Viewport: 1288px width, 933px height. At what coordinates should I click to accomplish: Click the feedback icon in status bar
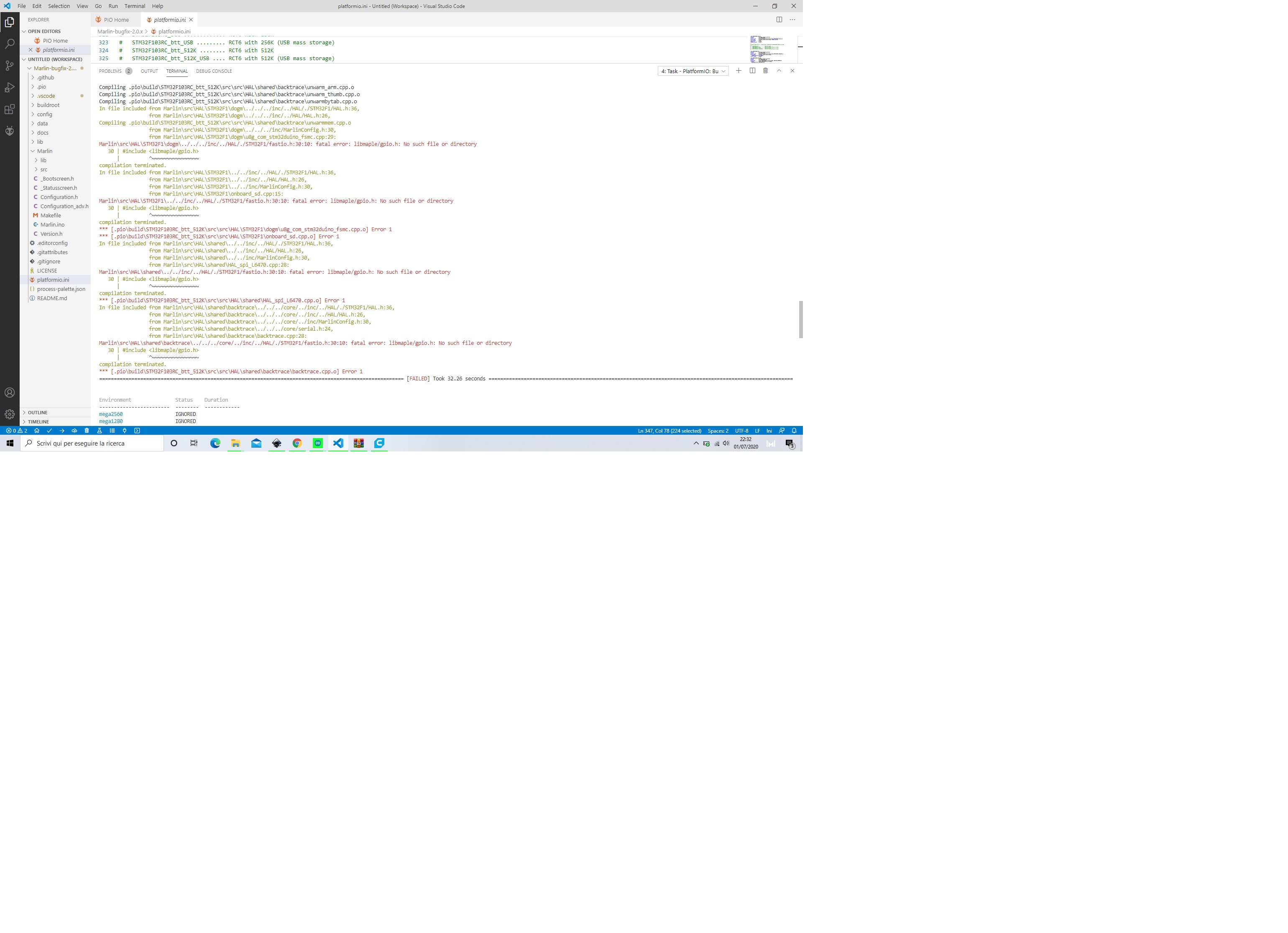[x=782, y=431]
